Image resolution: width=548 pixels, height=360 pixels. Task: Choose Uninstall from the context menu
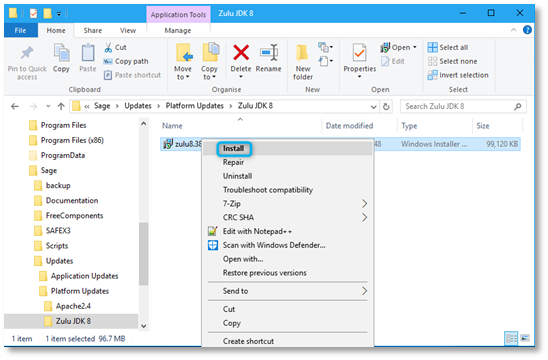(x=288, y=176)
